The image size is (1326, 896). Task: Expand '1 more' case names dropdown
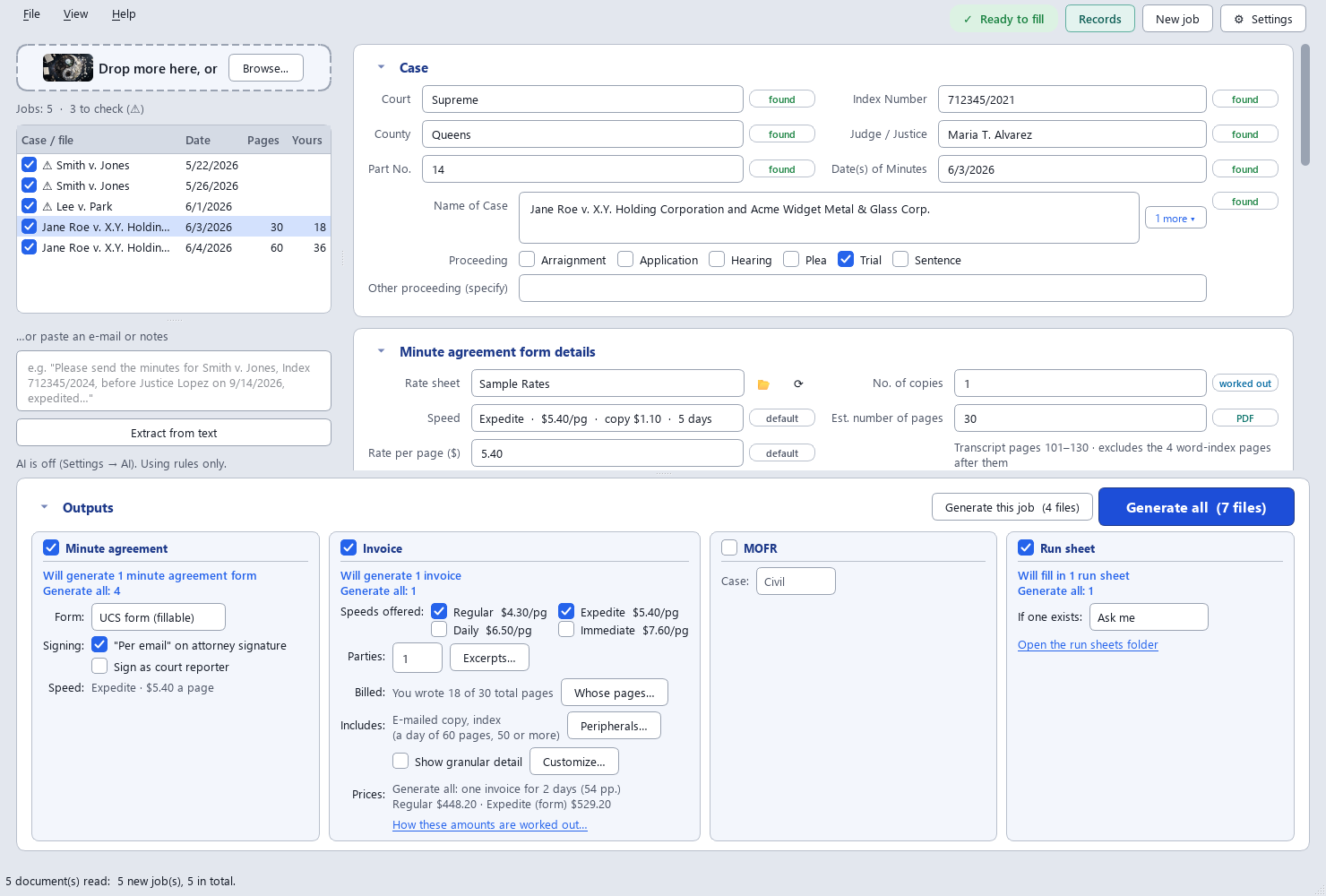(x=1175, y=218)
